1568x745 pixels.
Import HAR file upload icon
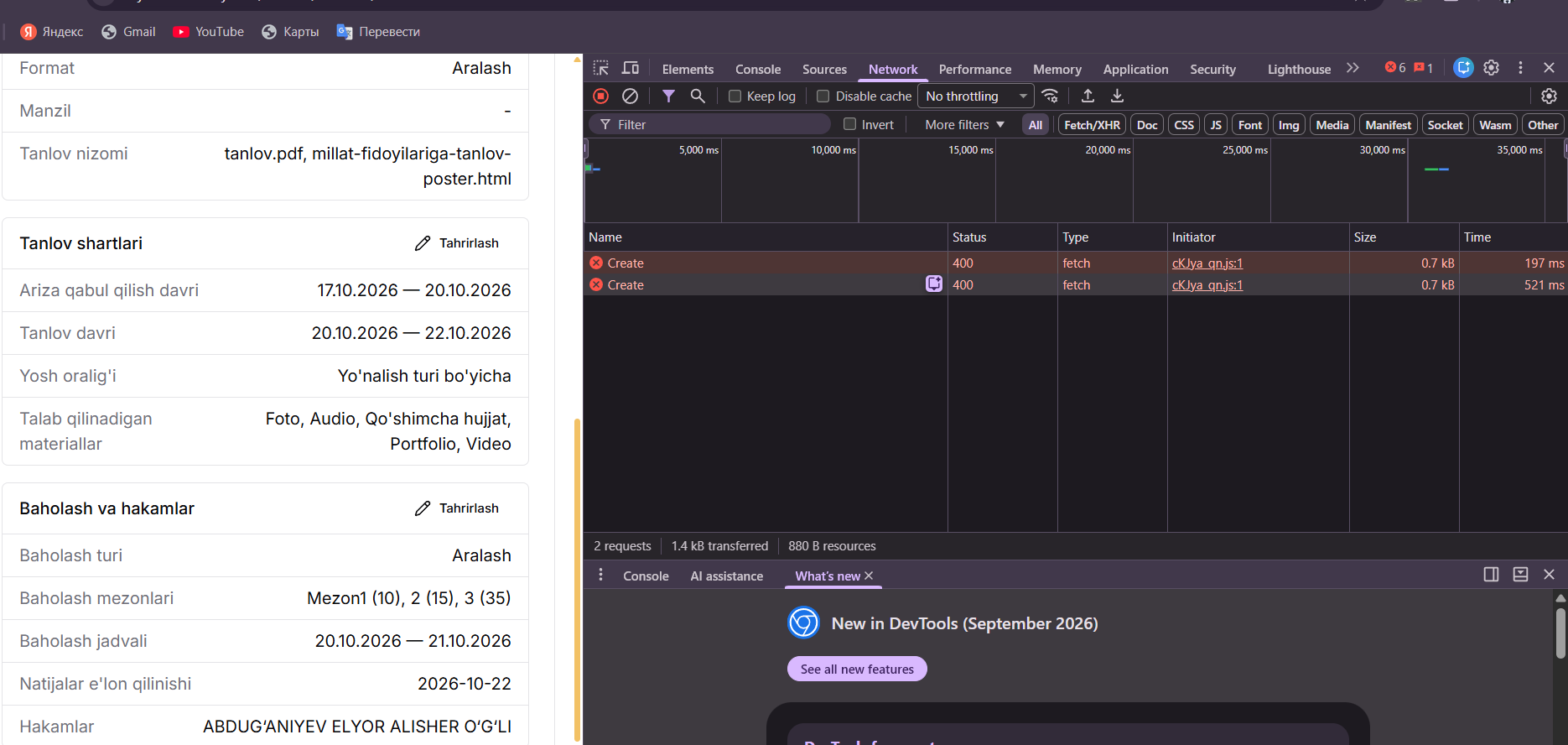click(x=1088, y=96)
